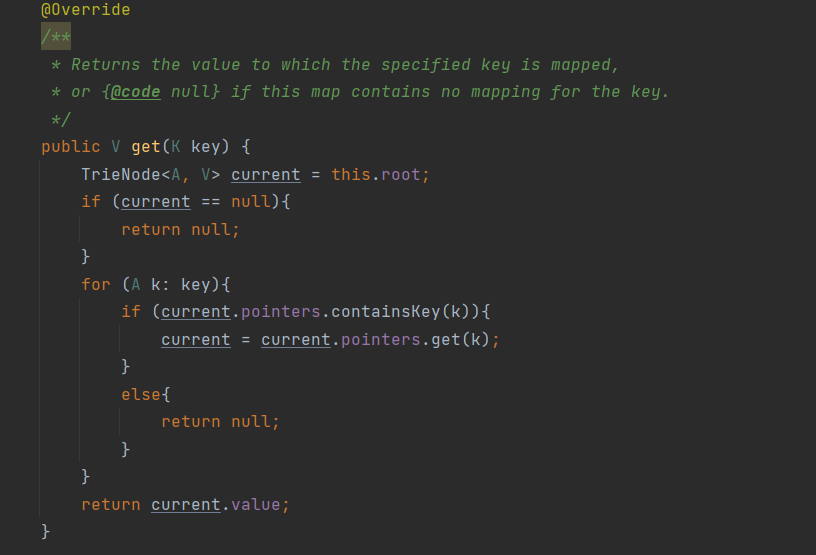Click the 'if (current == null)' condition
Viewport: 816px width, 555px height.
click(x=190, y=202)
